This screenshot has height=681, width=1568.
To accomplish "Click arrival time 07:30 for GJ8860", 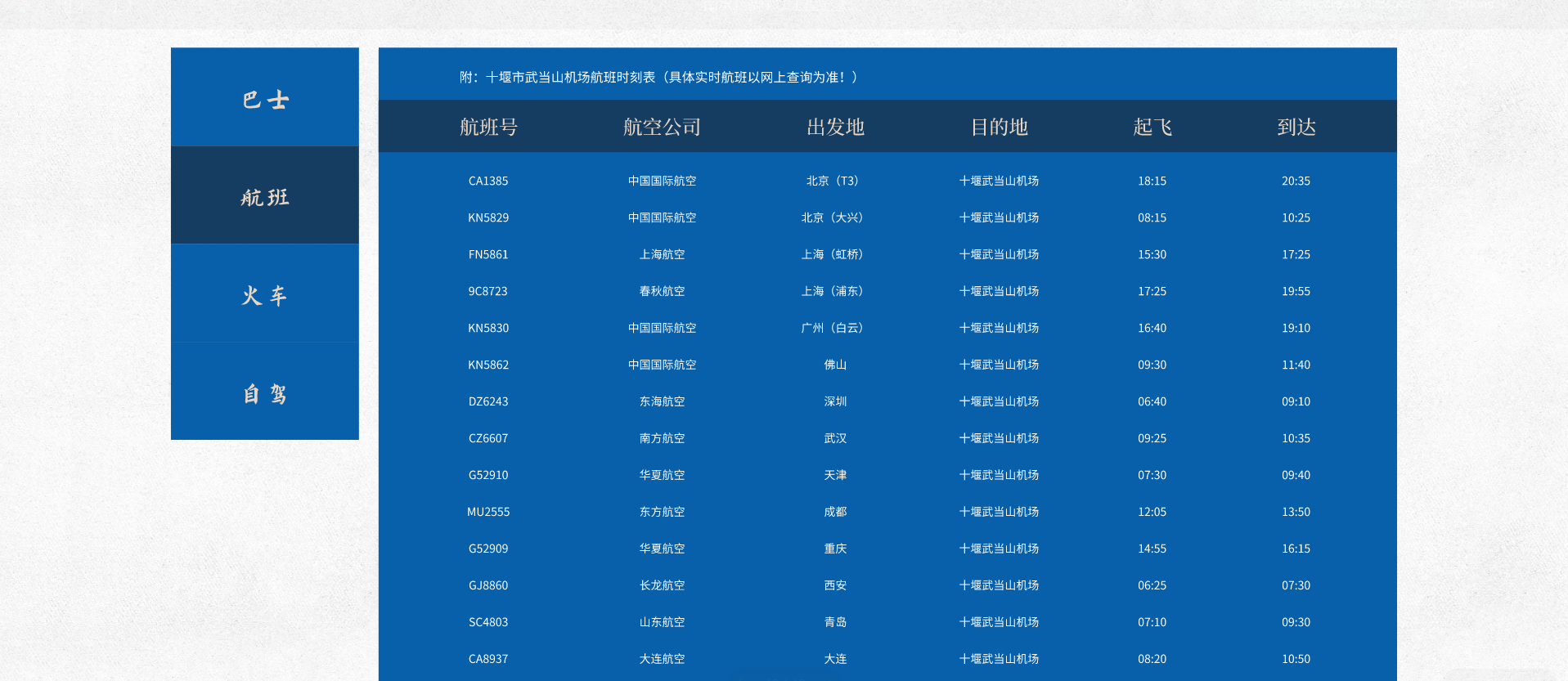I will pyautogui.click(x=1296, y=585).
